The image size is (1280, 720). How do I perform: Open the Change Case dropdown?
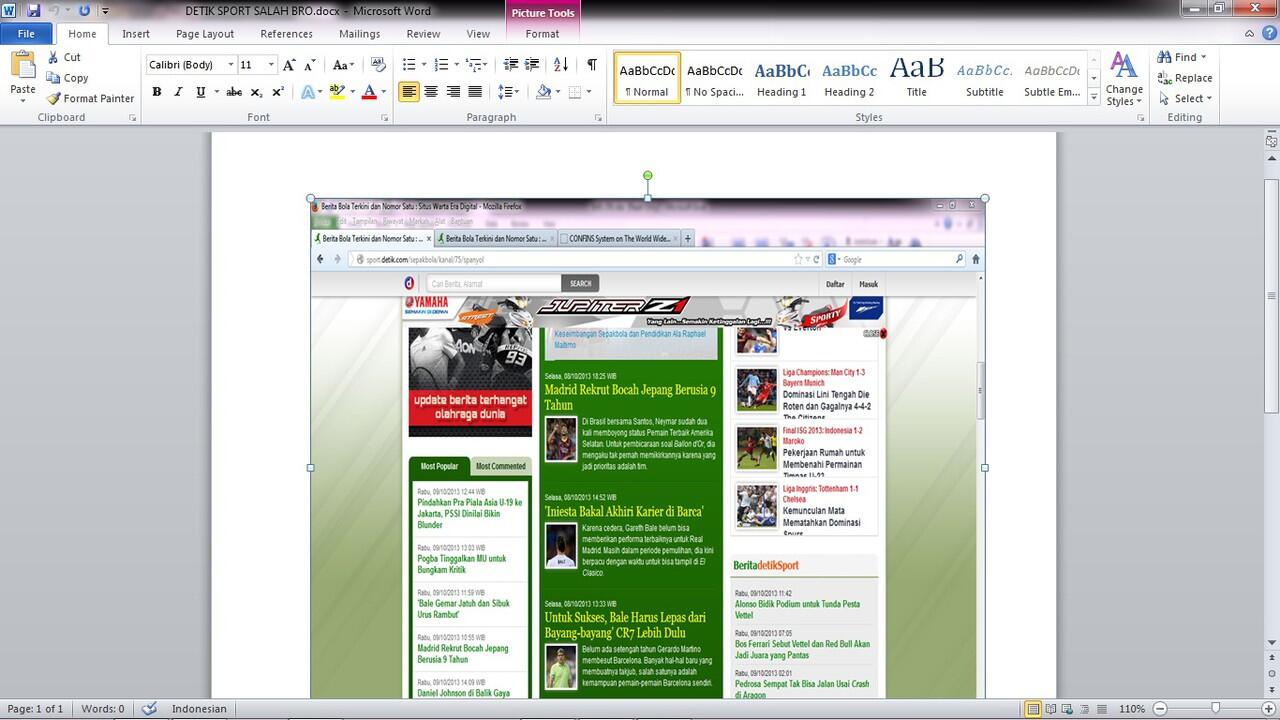343,65
